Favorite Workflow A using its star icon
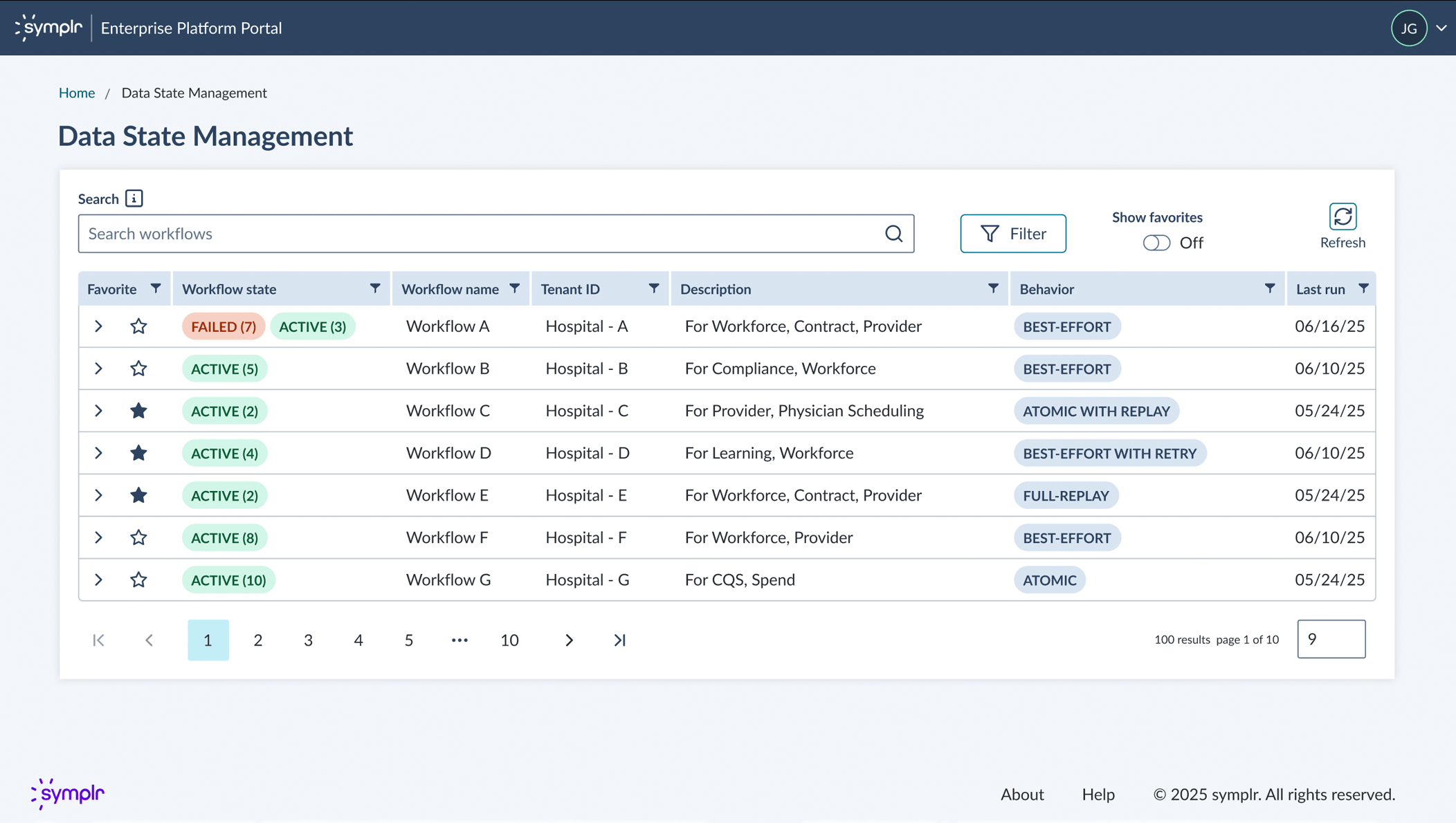 pos(138,326)
